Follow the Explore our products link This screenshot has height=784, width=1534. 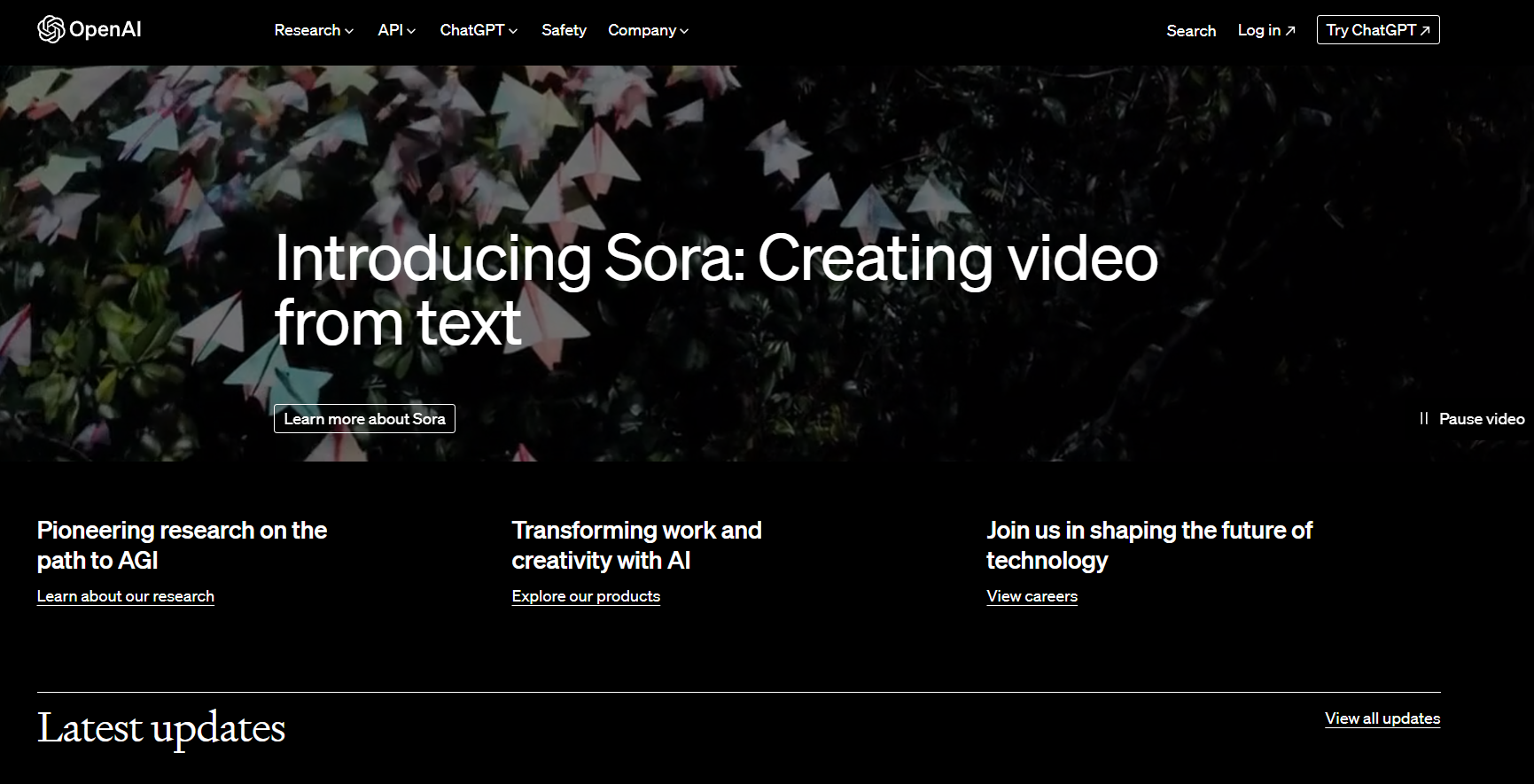tap(586, 596)
